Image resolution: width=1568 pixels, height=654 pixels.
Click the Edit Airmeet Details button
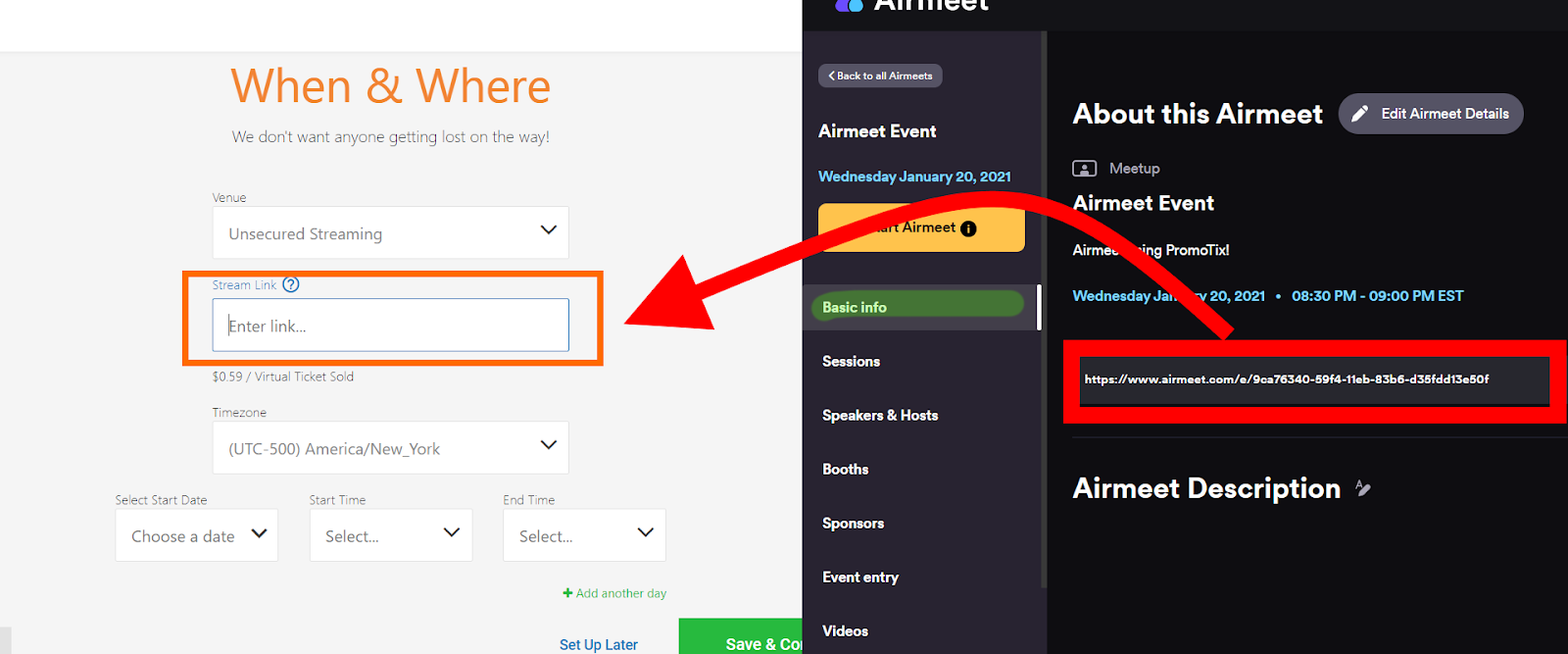tap(1431, 114)
